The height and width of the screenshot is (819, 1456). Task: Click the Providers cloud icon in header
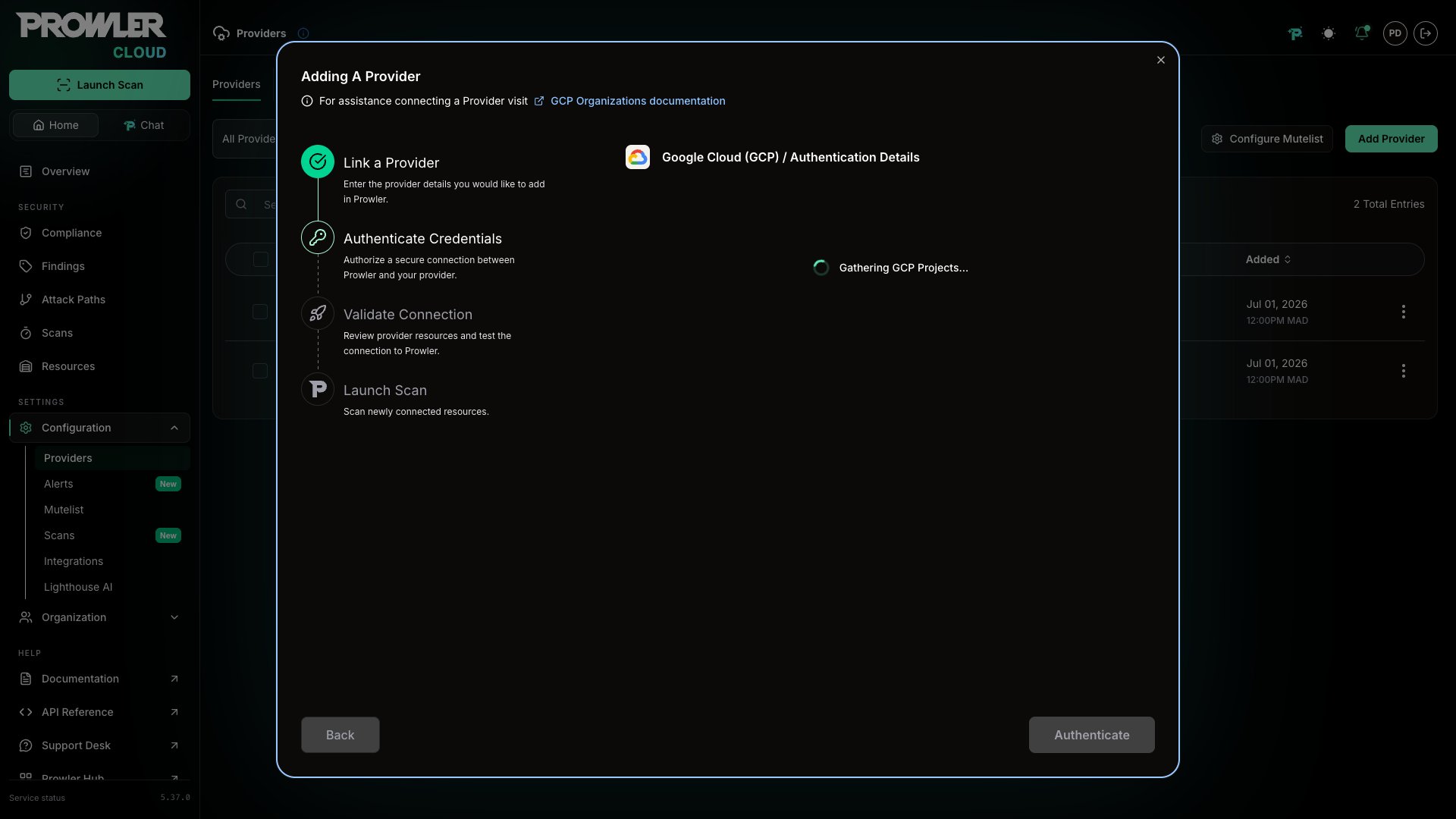coord(221,33)
